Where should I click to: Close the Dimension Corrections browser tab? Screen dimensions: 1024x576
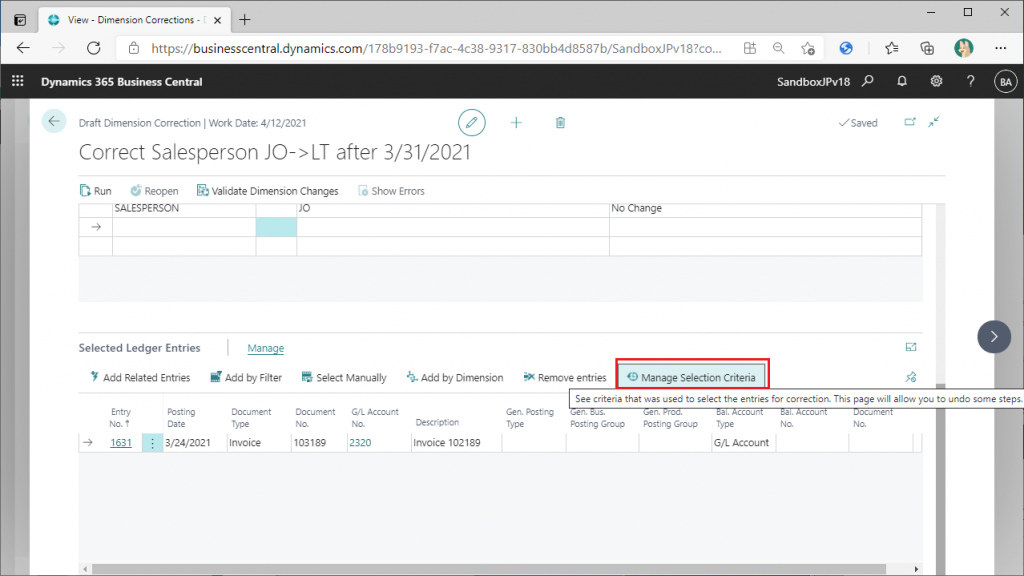217,20
